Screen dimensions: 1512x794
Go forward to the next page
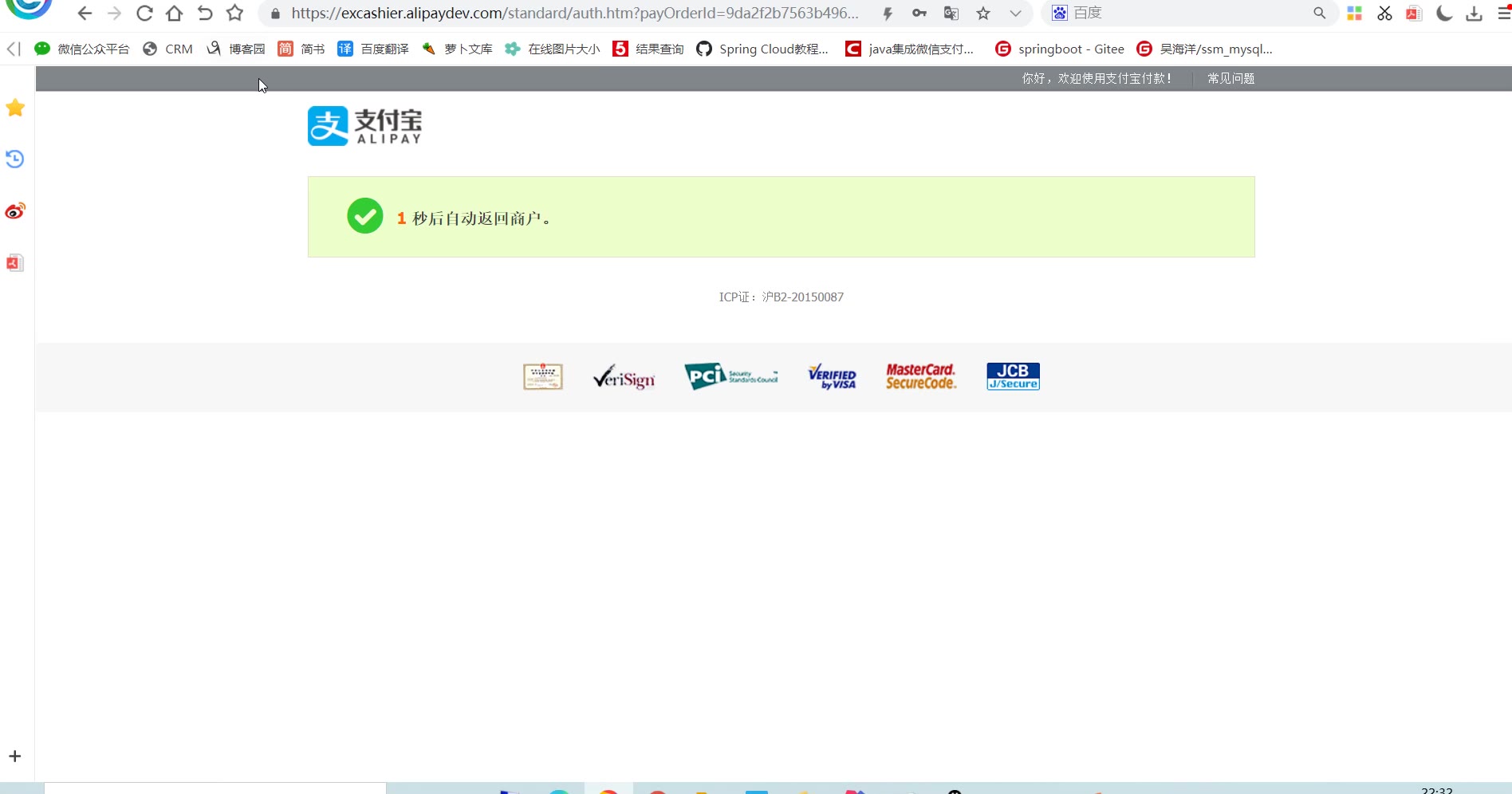(115, 14)
